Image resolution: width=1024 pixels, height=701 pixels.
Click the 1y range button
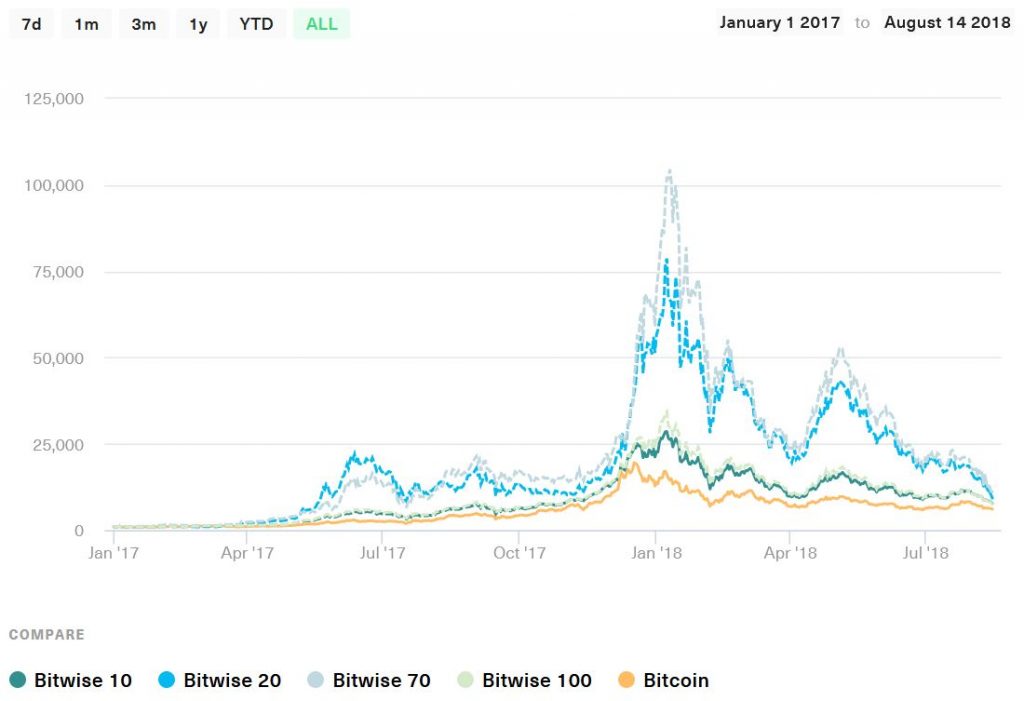click(197, 24)
